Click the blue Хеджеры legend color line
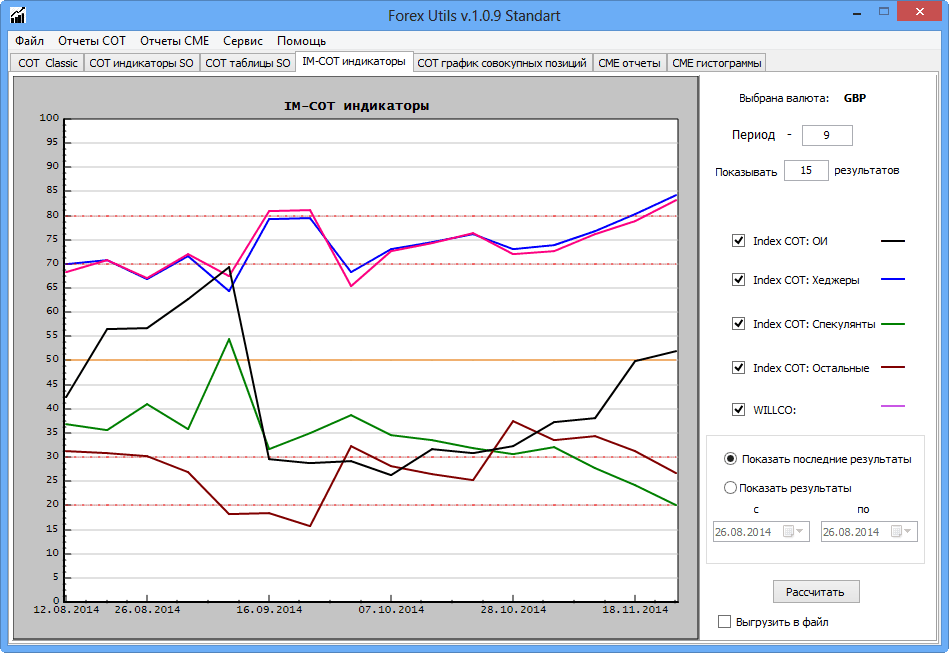This screenshot has height=653, width=949. 892,280
